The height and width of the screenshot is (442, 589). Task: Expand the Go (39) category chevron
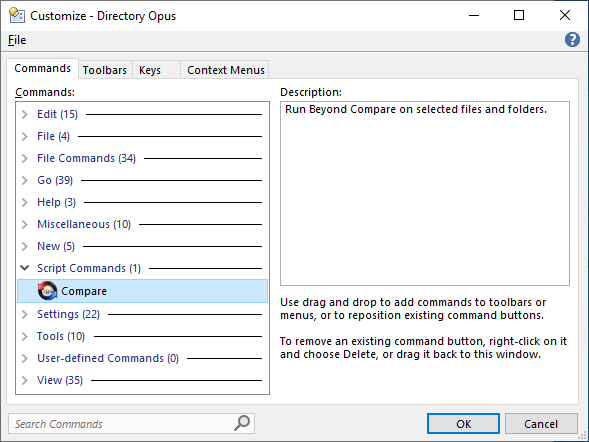pos(25,180)
